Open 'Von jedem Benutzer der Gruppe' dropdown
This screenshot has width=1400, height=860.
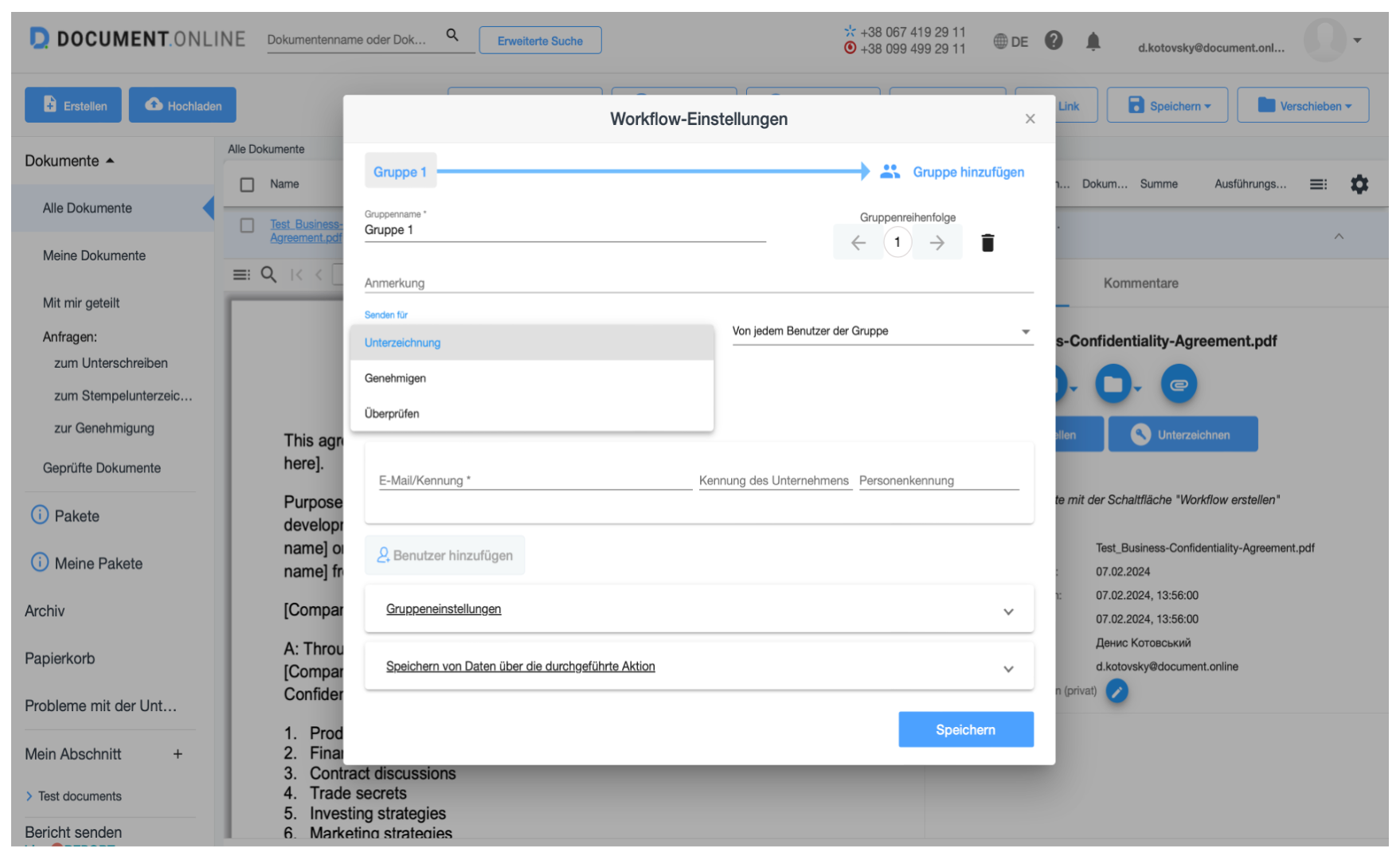coord(882,331)
